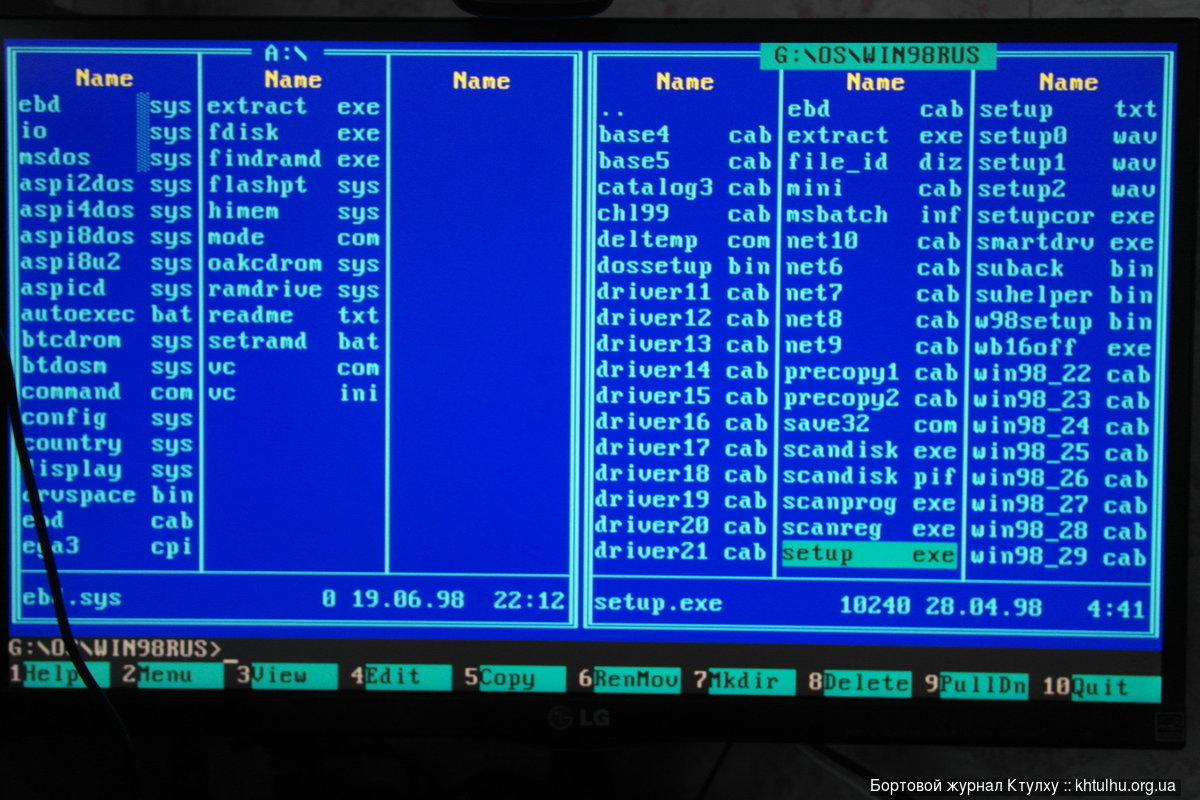Select the smartdrv.exe file
This screenshot has height=800, width=1200.
[x=1065, y=242]
